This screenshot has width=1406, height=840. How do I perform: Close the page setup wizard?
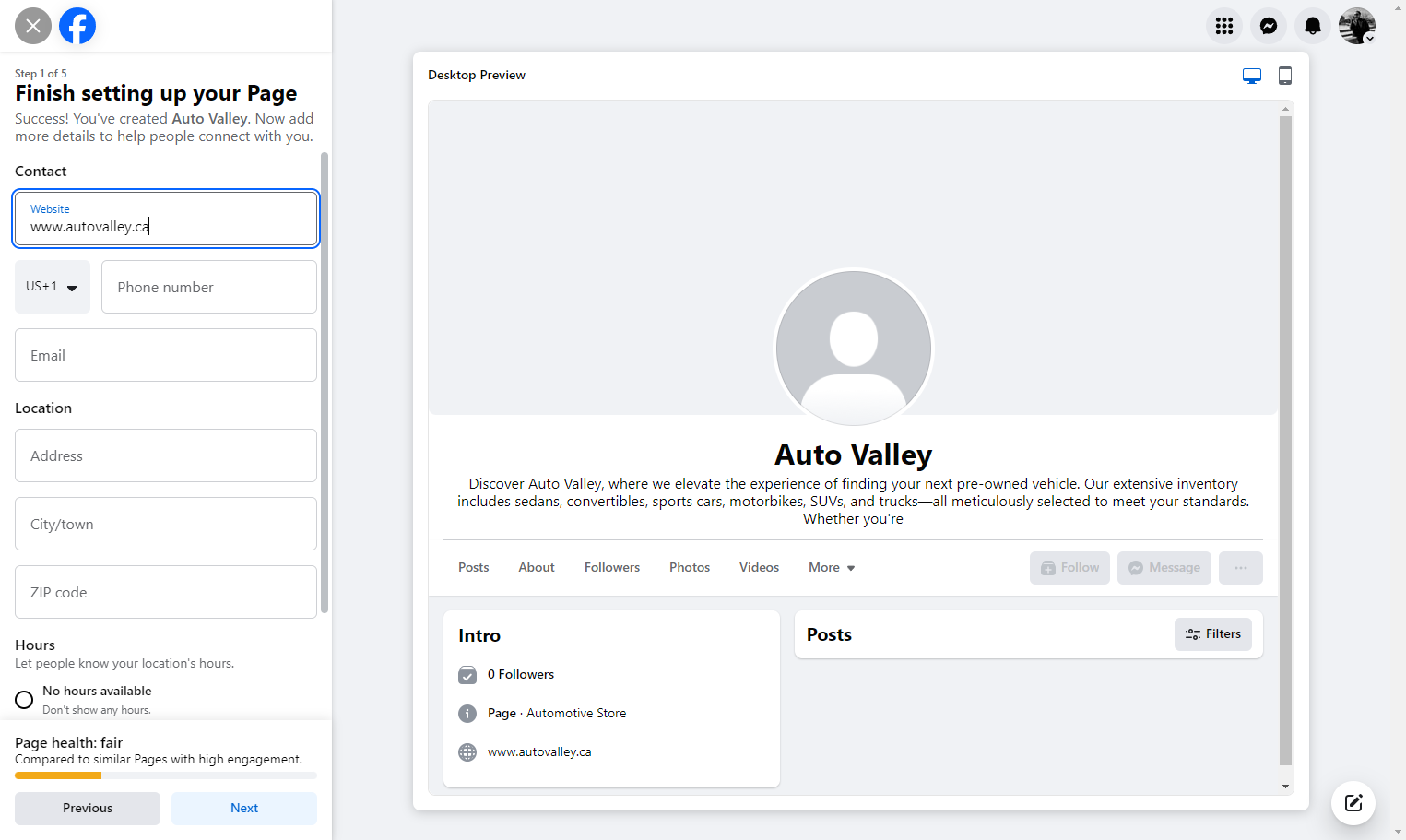point(33,26)
